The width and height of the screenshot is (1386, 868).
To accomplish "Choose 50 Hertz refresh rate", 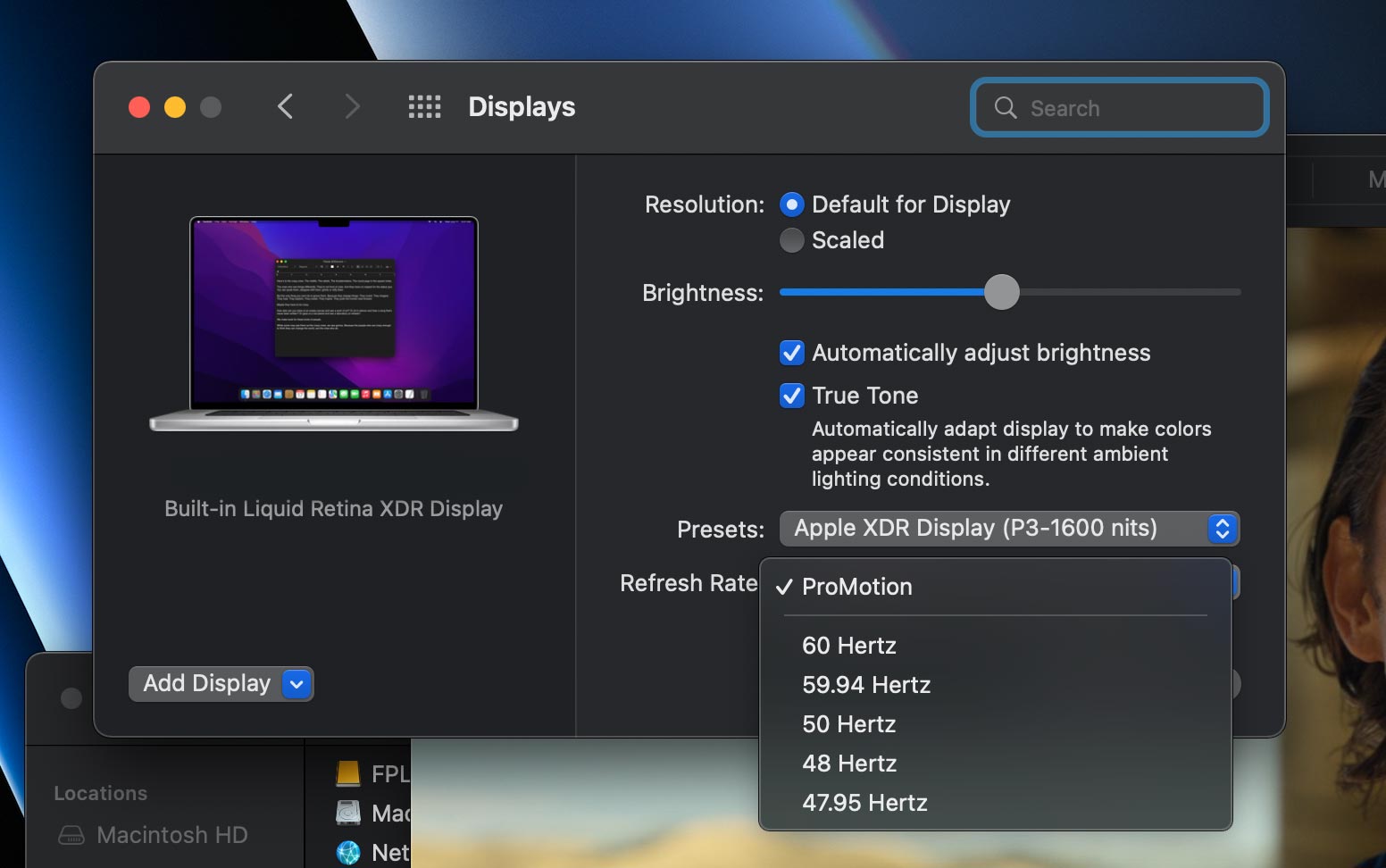I will pos(996,724).
